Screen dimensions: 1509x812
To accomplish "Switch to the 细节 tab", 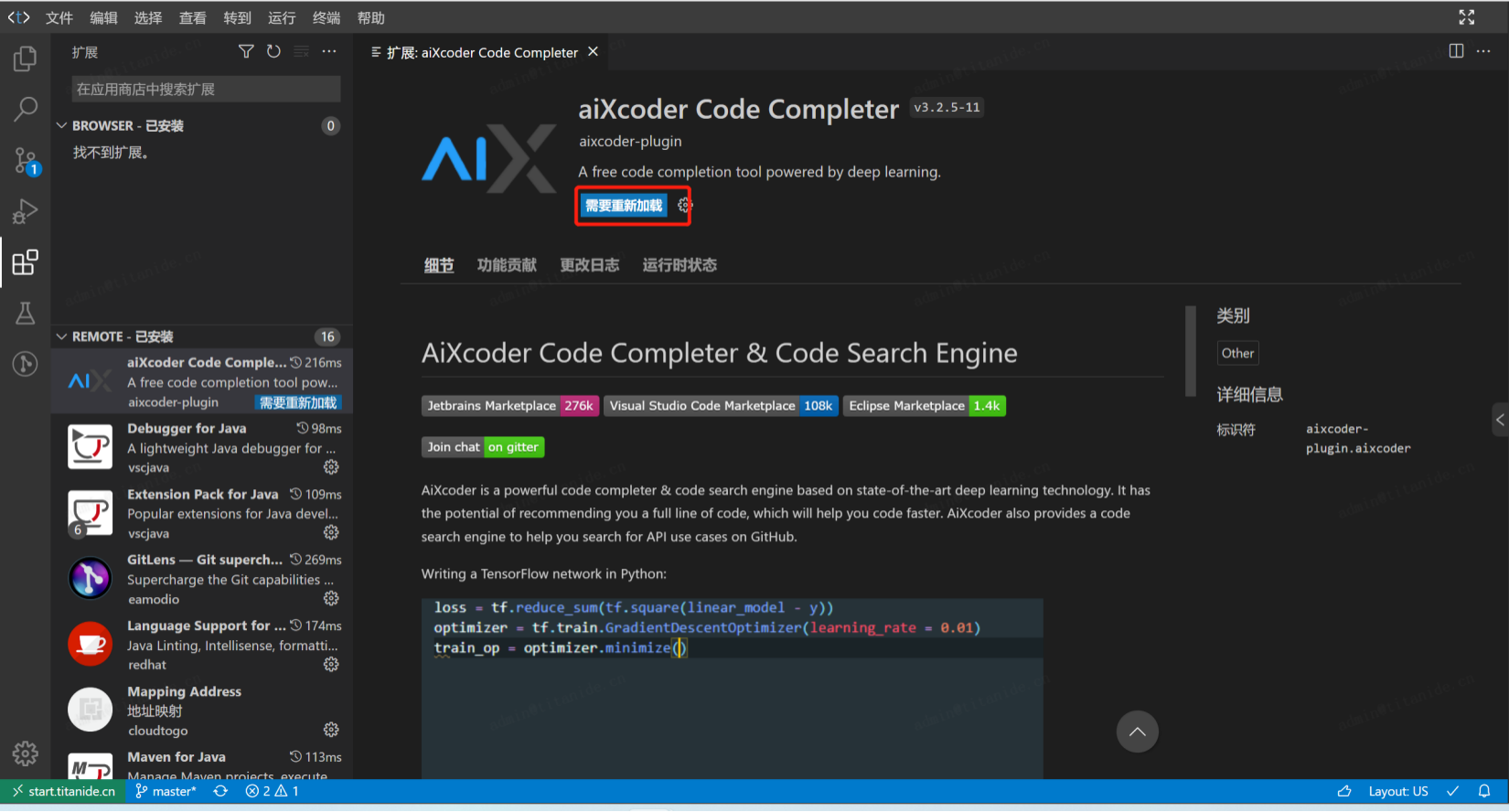I will click(x=439, y=265).
